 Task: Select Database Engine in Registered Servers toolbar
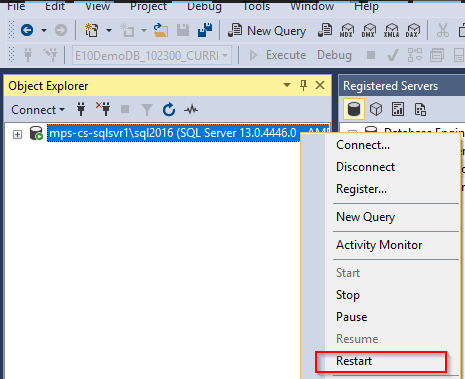point(354,109)
